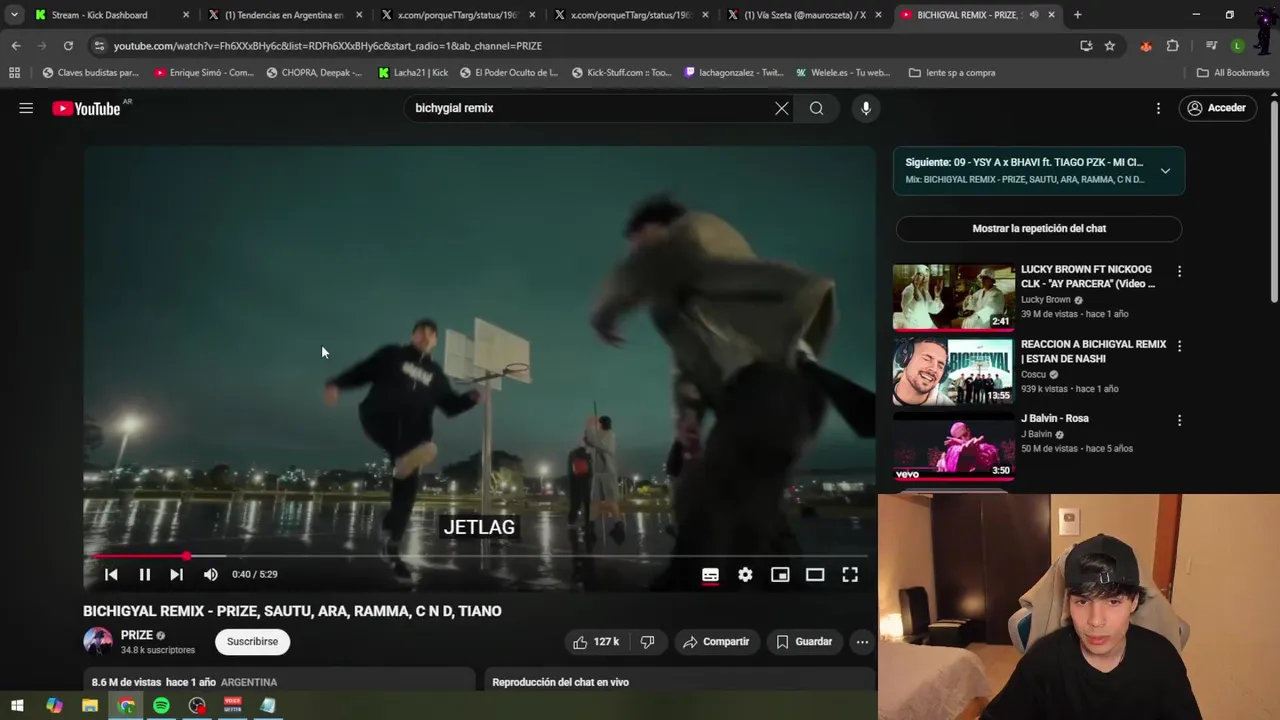Screen dimensions: 1280x720
Task: Enable the miniplayer mode
Action: 780,574
